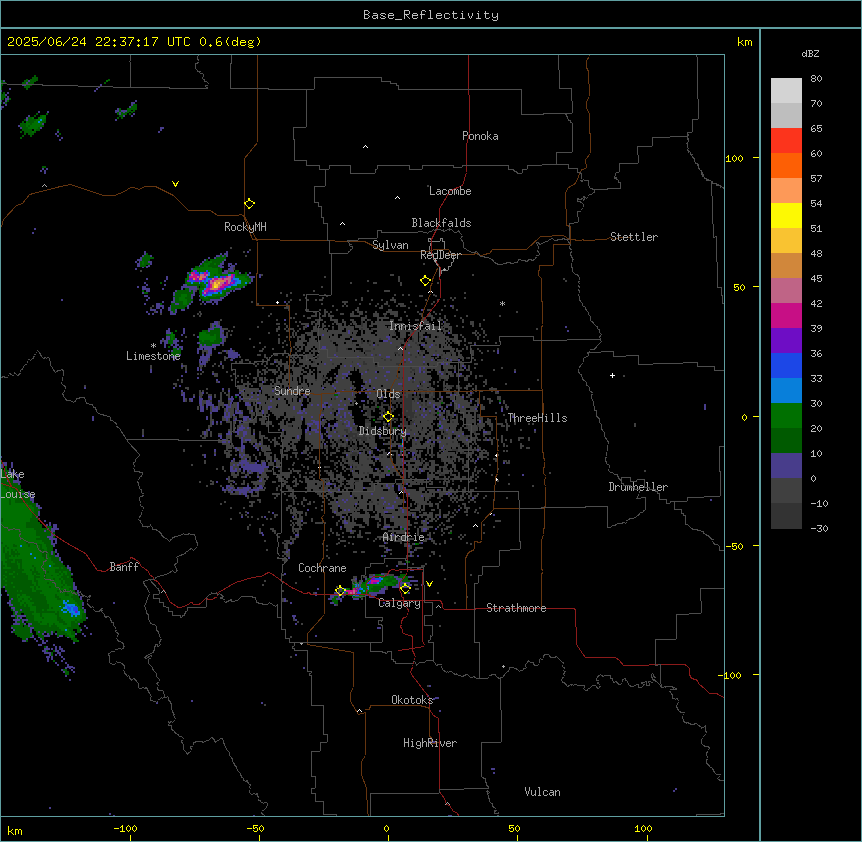Select the HighRiver city label
Screen dimensions: 862x842
pyautogui.click(x=430, y=743)
